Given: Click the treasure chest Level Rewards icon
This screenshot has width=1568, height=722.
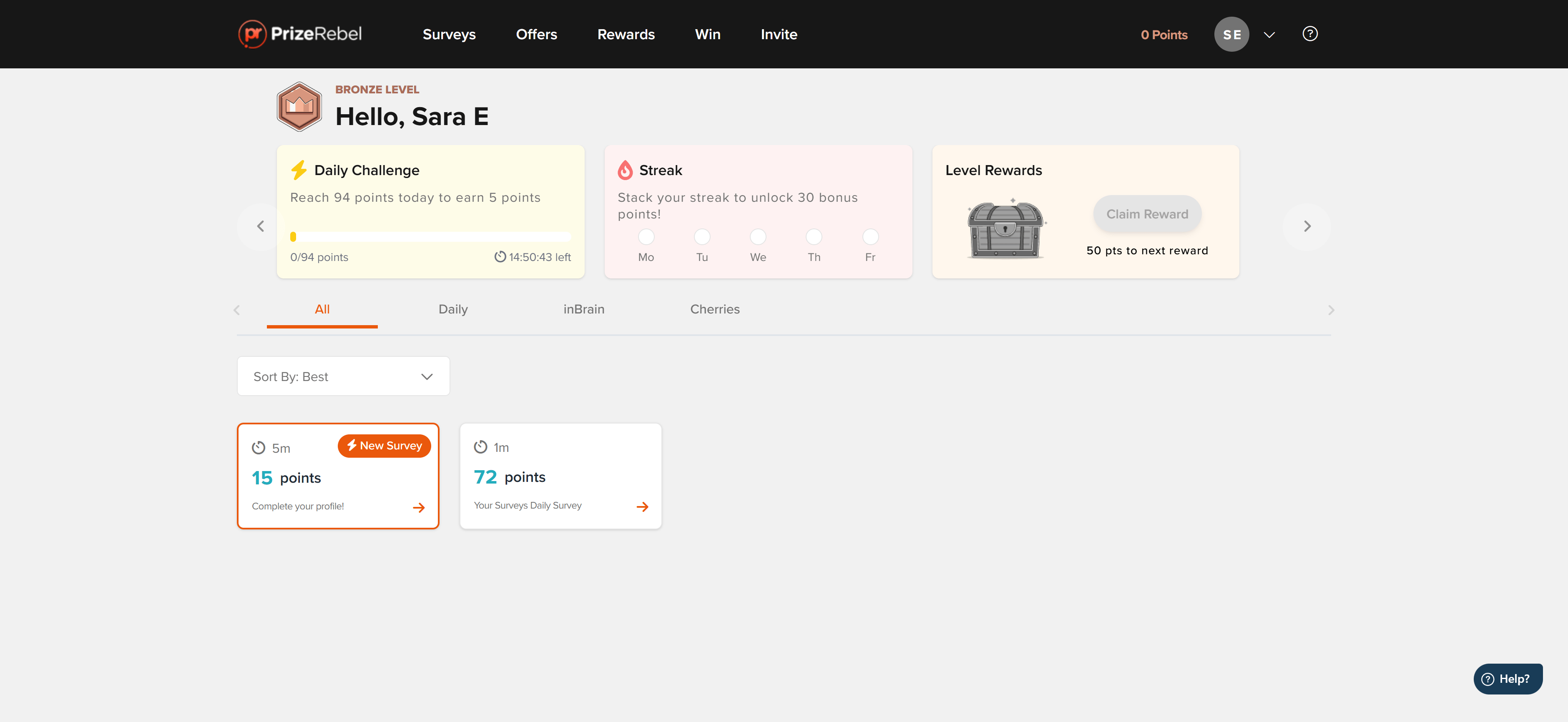Looking at the screenshot, I should (1005, 230).
